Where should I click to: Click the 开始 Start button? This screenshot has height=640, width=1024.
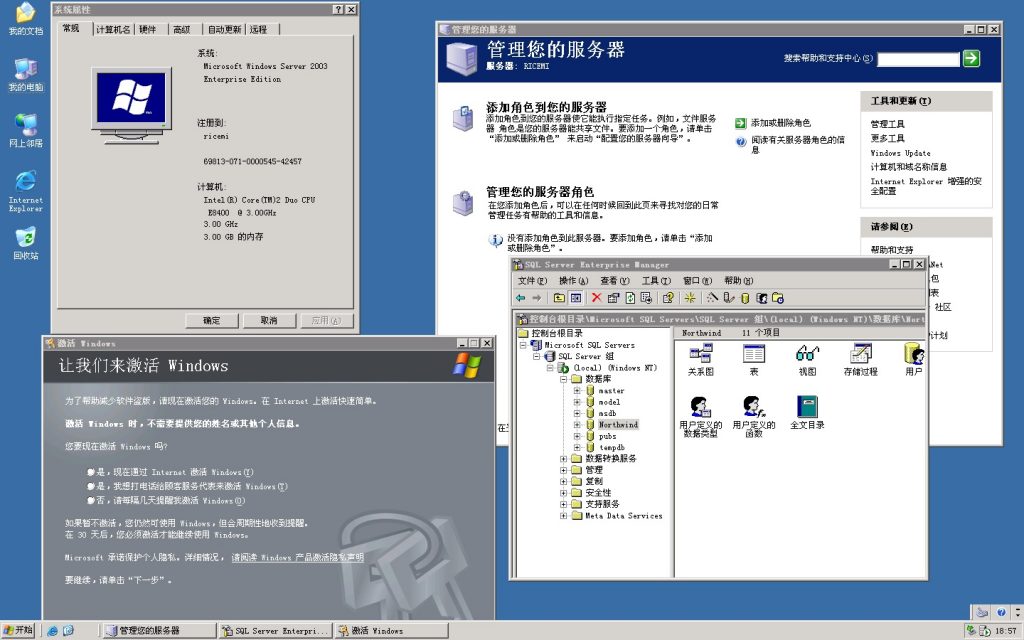tap(18, 630)
